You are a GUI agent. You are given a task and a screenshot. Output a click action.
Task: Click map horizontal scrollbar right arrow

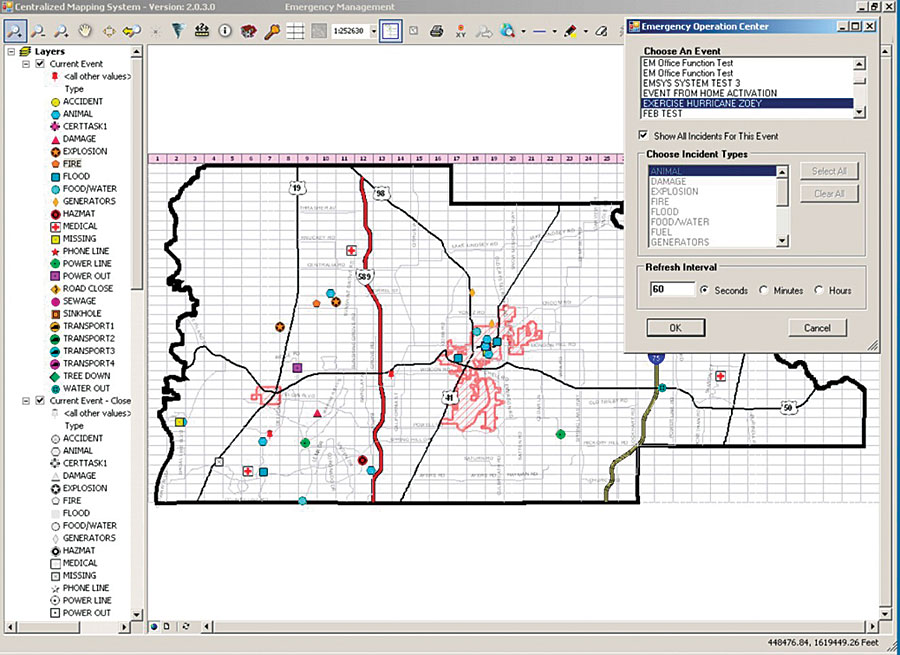873,626
